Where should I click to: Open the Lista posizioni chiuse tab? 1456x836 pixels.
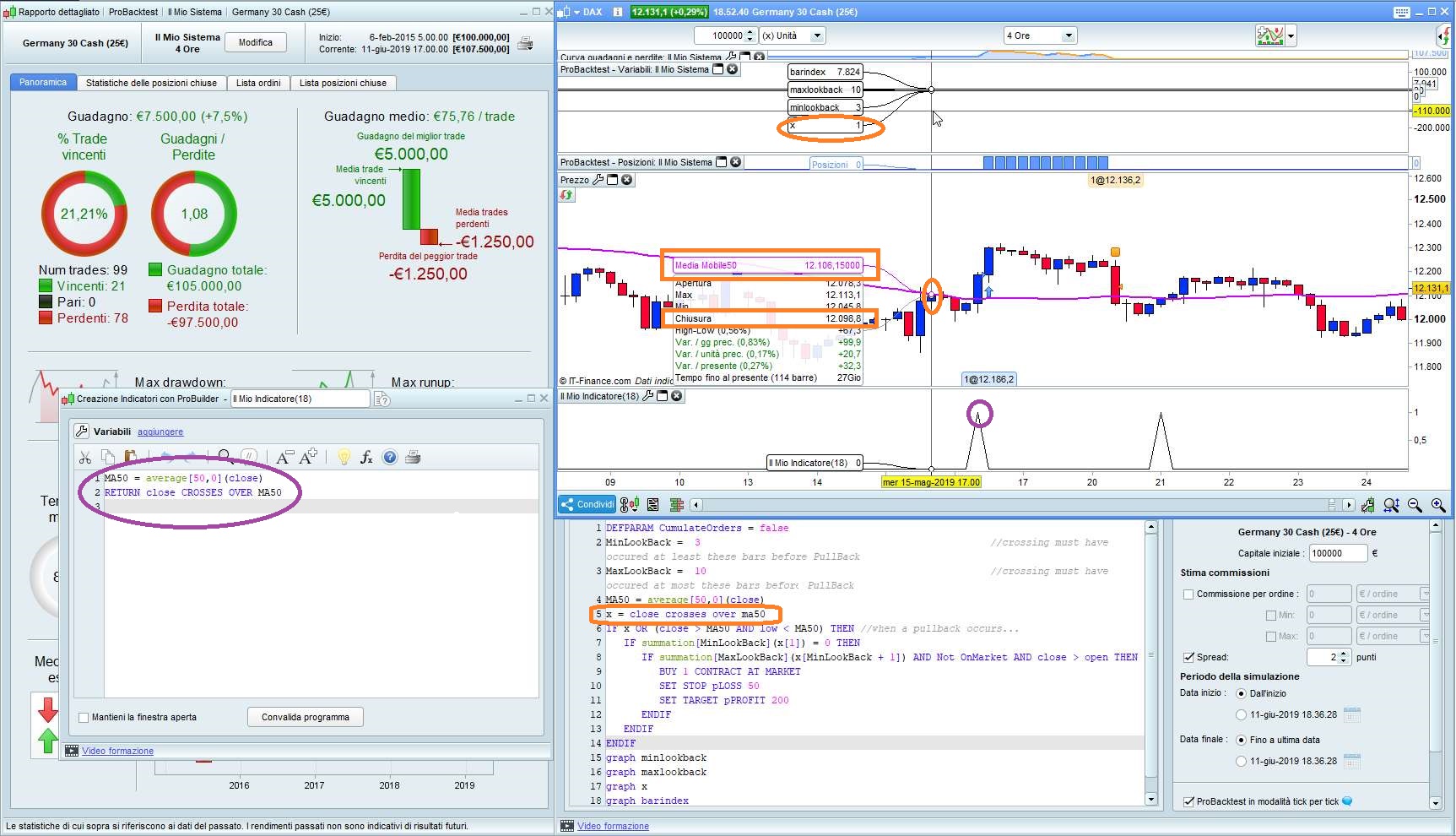[343, 83]
